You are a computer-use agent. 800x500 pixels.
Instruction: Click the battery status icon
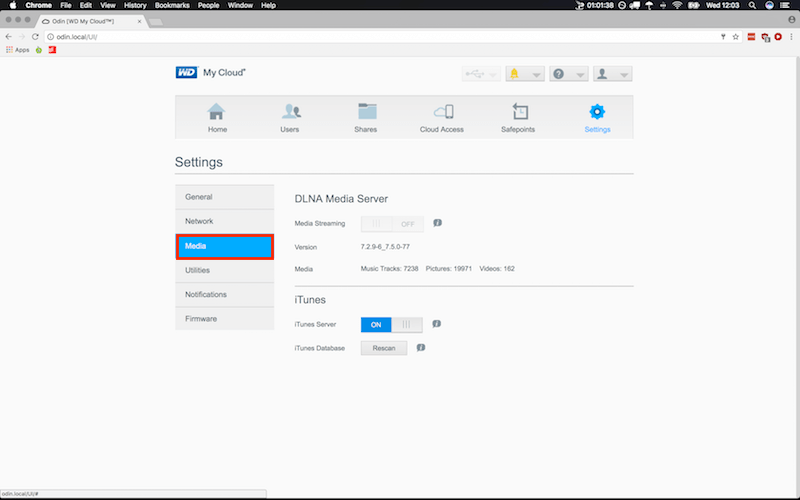pyautogui.click(x=693, y=5)
